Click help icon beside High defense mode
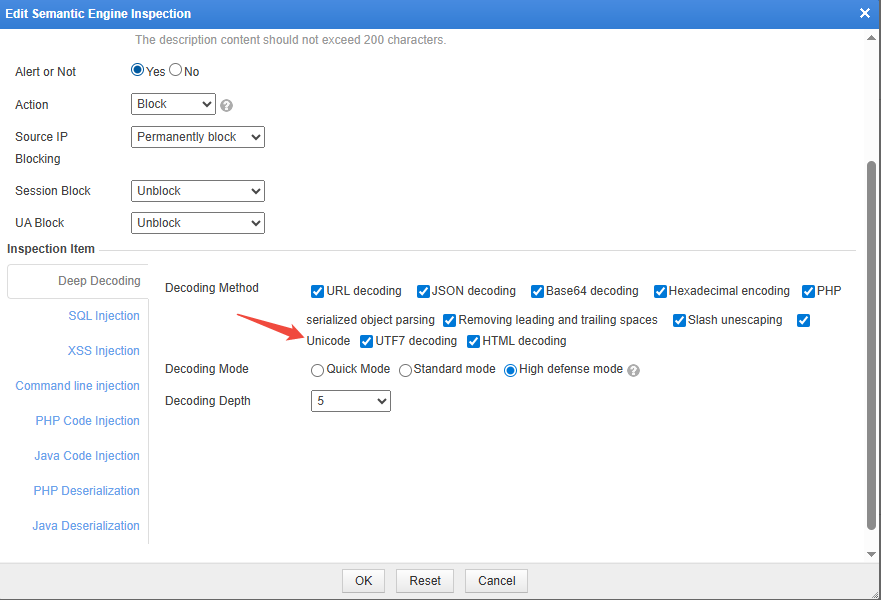This screenshot has height=600, width=881. (x=633, y=370)
